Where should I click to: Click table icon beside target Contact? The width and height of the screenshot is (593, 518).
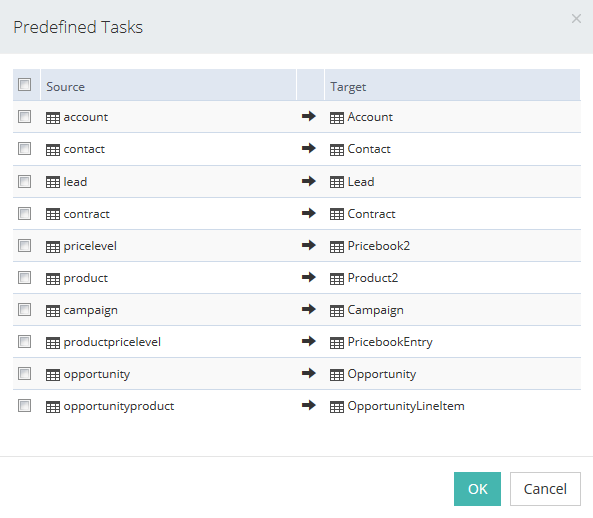tap(337, 150)
